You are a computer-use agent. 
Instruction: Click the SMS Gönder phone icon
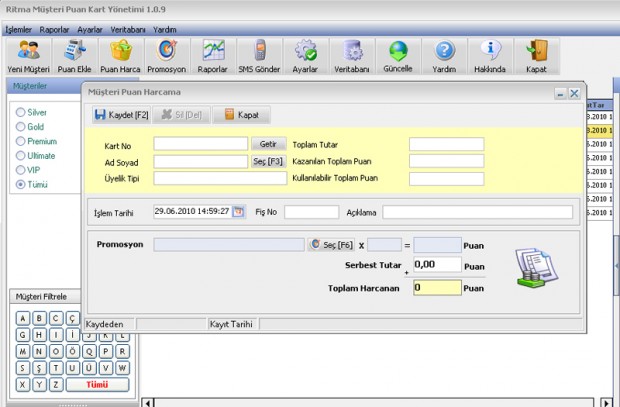click(x=259, y=57)
